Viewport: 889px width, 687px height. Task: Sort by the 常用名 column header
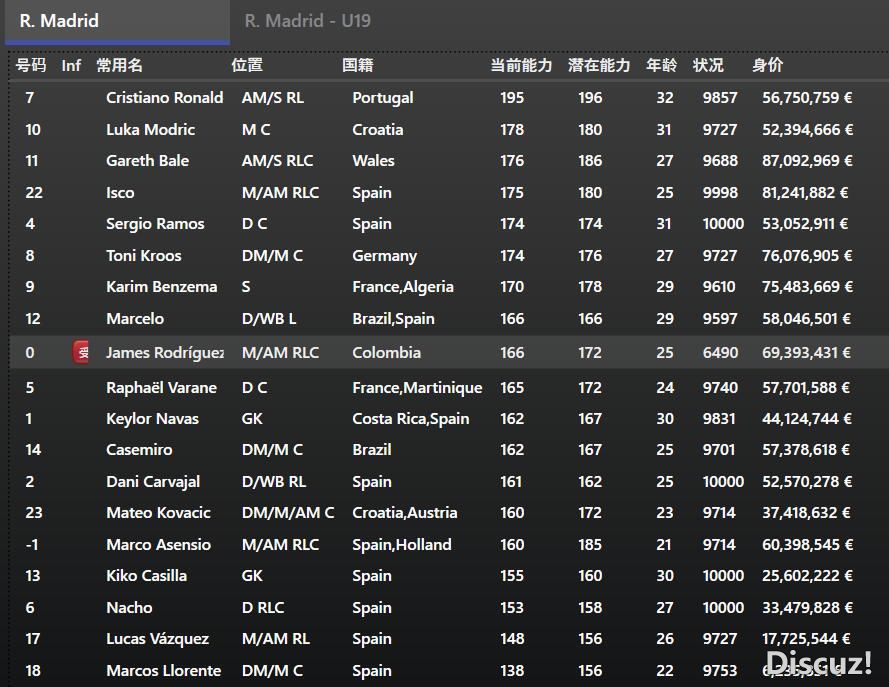(119, 65)
